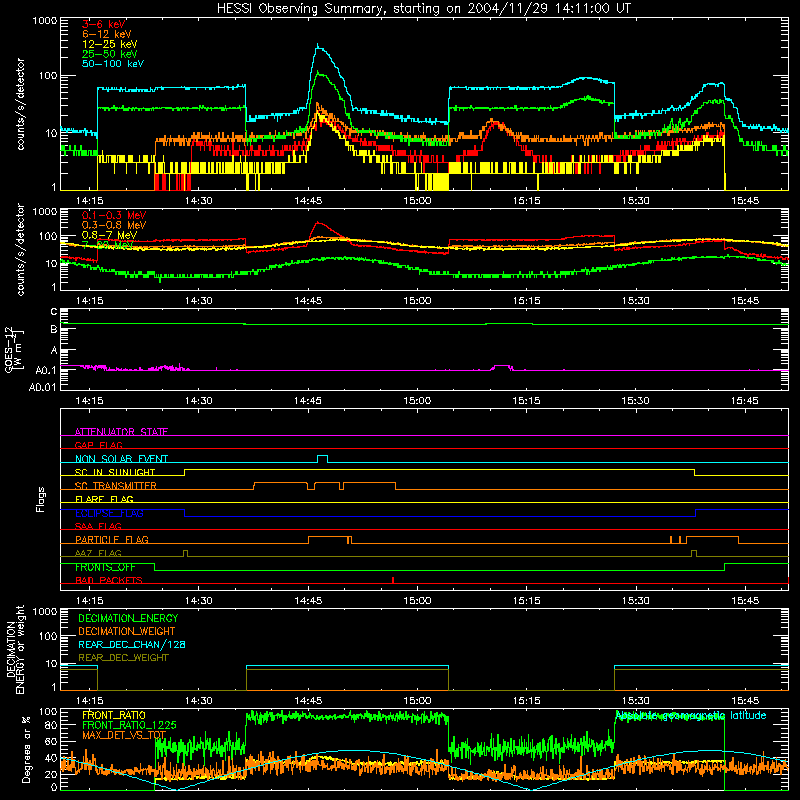The height and width of the screenshot is (800, 800).
Task: Select the 12-25 keV legend label
Action: [x=110, y=44]
